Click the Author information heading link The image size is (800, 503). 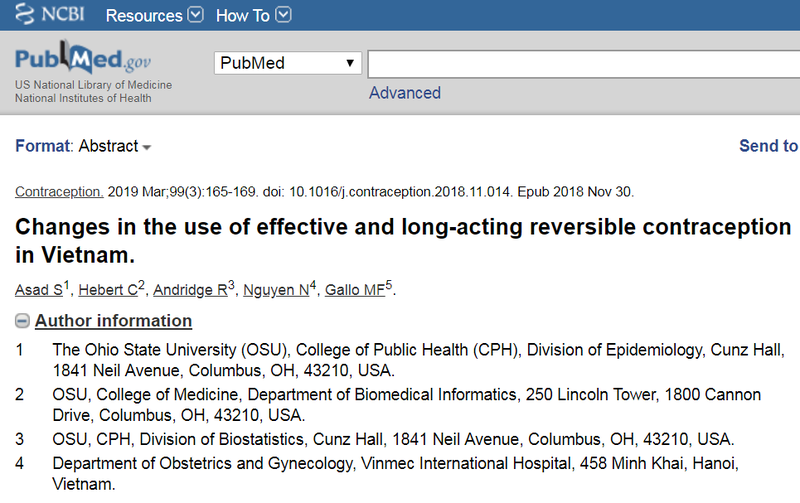tap(113, 321)
